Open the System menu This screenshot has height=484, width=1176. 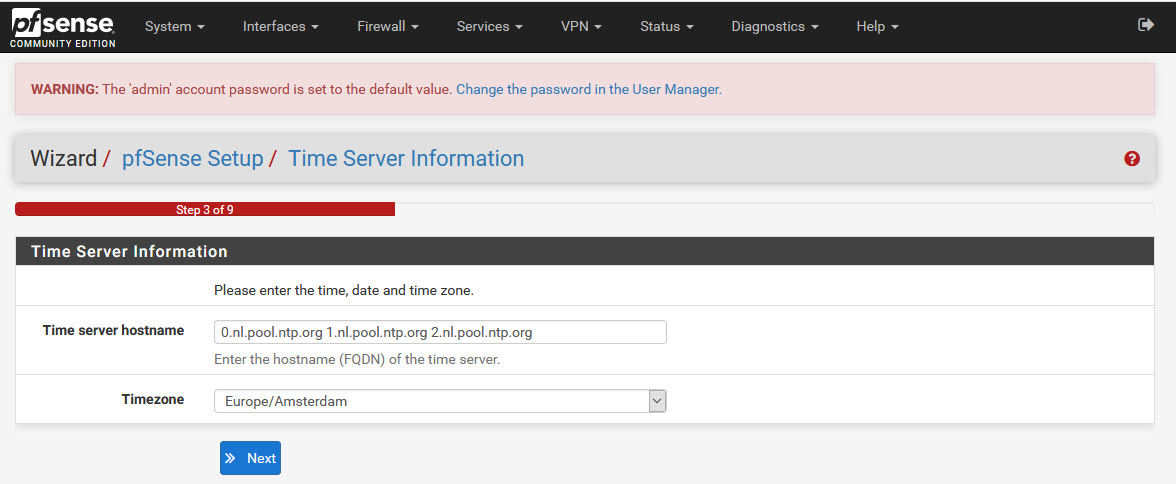coord(175,26)
